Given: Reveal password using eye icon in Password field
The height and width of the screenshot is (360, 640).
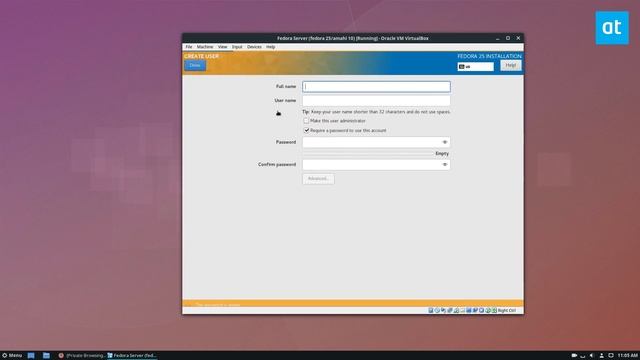Looking at the screenshot, I should coord(444,142).
